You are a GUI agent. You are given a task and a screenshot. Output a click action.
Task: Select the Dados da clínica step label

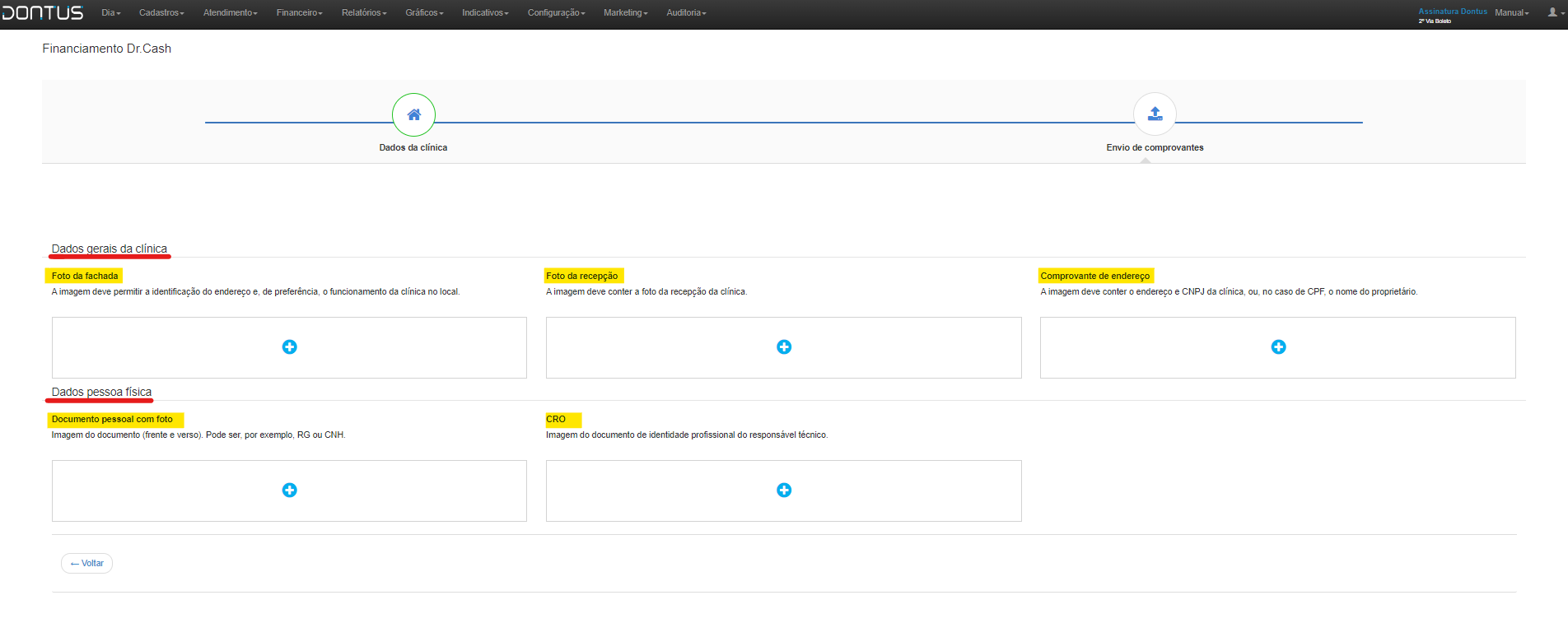413,147
